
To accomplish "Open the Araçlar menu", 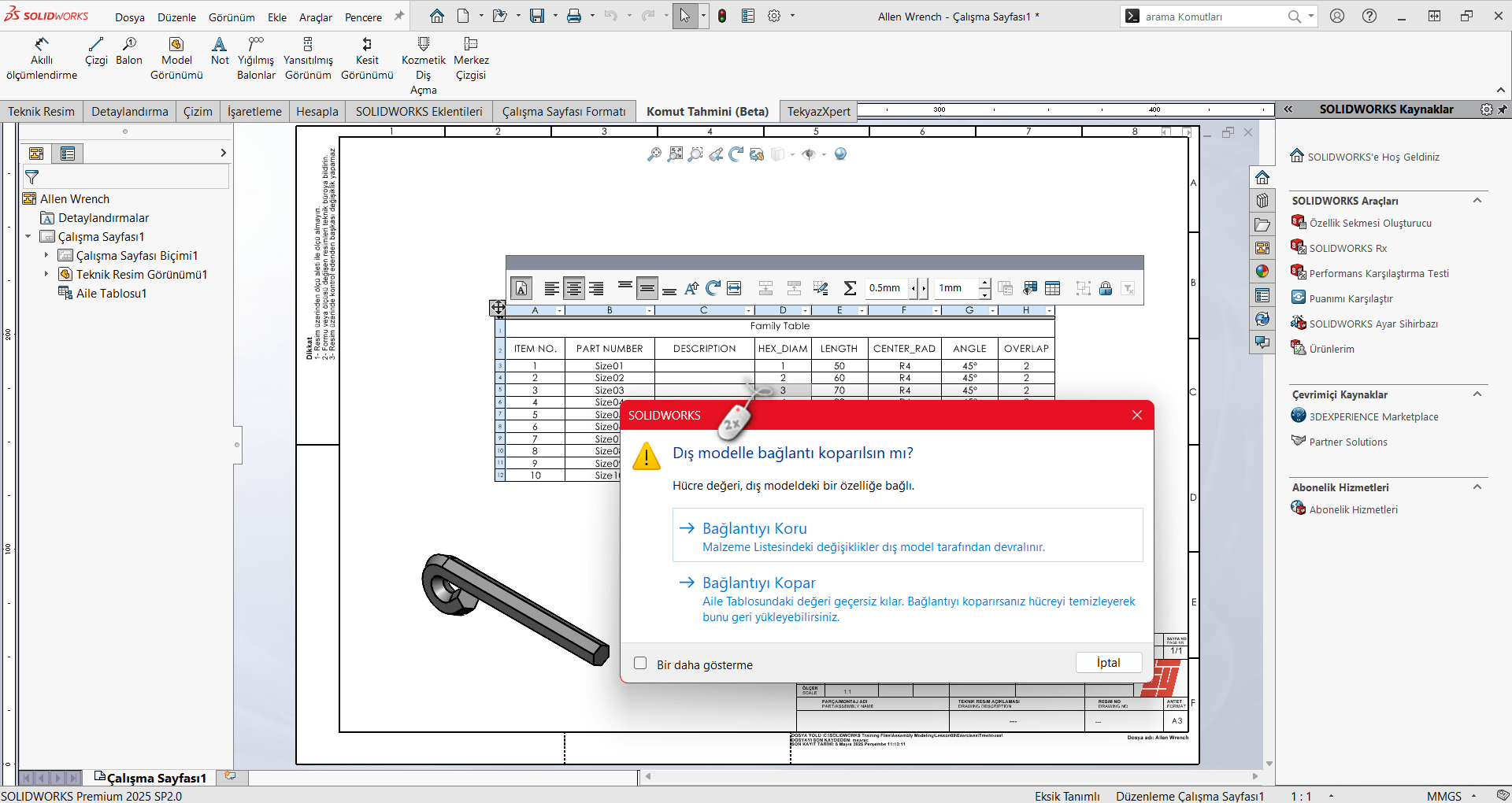I will coord(316,17).
